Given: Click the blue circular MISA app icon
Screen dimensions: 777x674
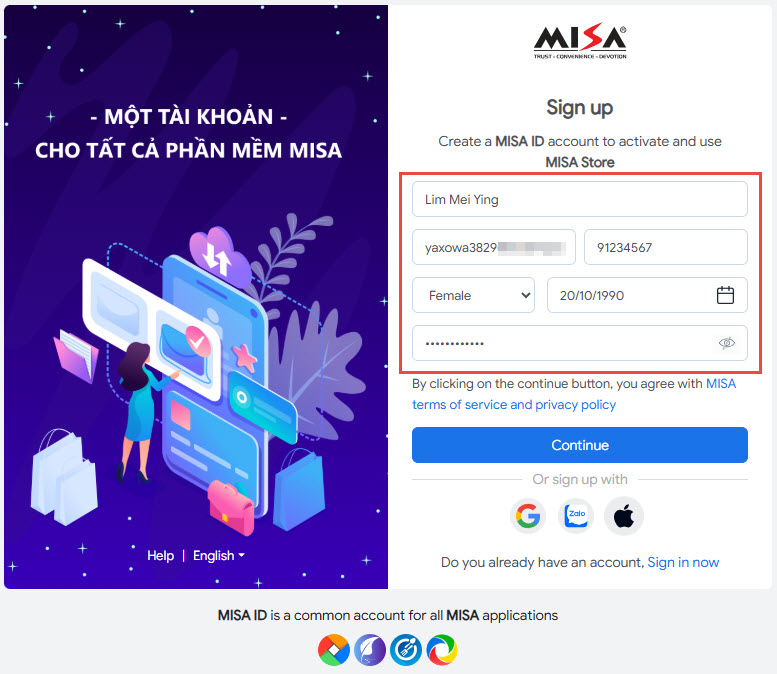Looking at the screenshot, I should [x=406, y=650].
